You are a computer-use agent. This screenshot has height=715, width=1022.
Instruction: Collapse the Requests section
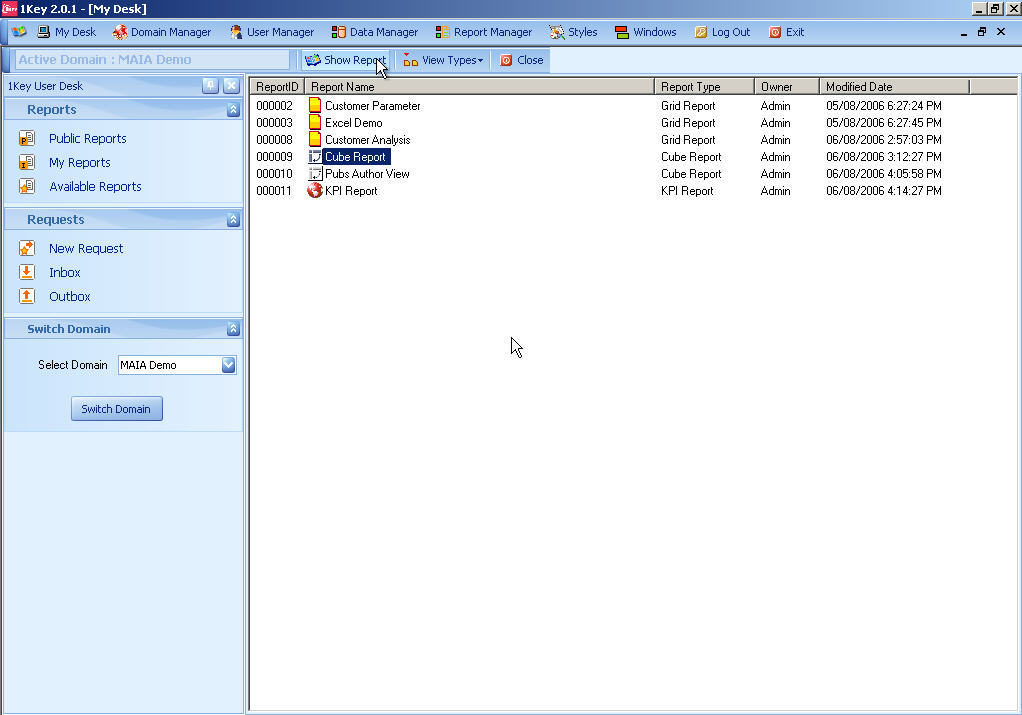tap(233, 220)
